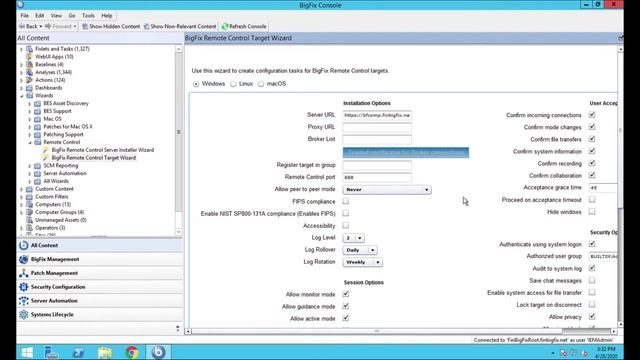Viewport: 640px width, 360px height.
Task: Open Server Automation domain icon
Action: (x=24, y=300)
